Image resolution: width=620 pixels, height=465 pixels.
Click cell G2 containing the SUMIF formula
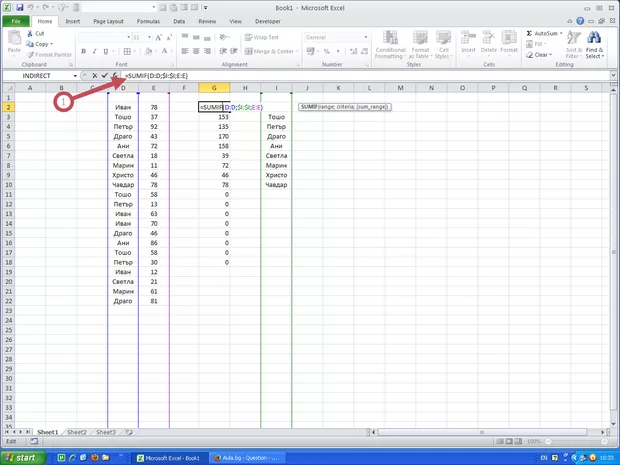coord(213,106)
